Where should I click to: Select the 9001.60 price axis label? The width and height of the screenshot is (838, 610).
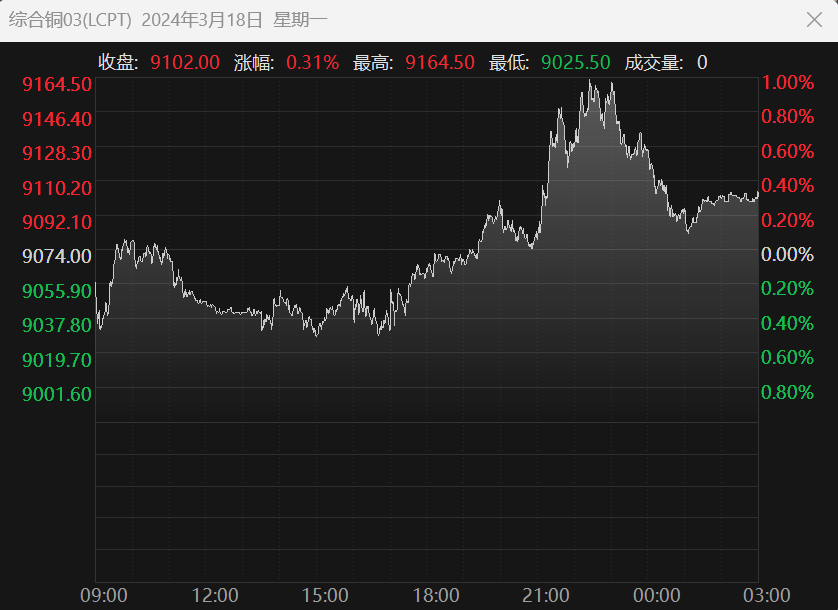point(57,394)
